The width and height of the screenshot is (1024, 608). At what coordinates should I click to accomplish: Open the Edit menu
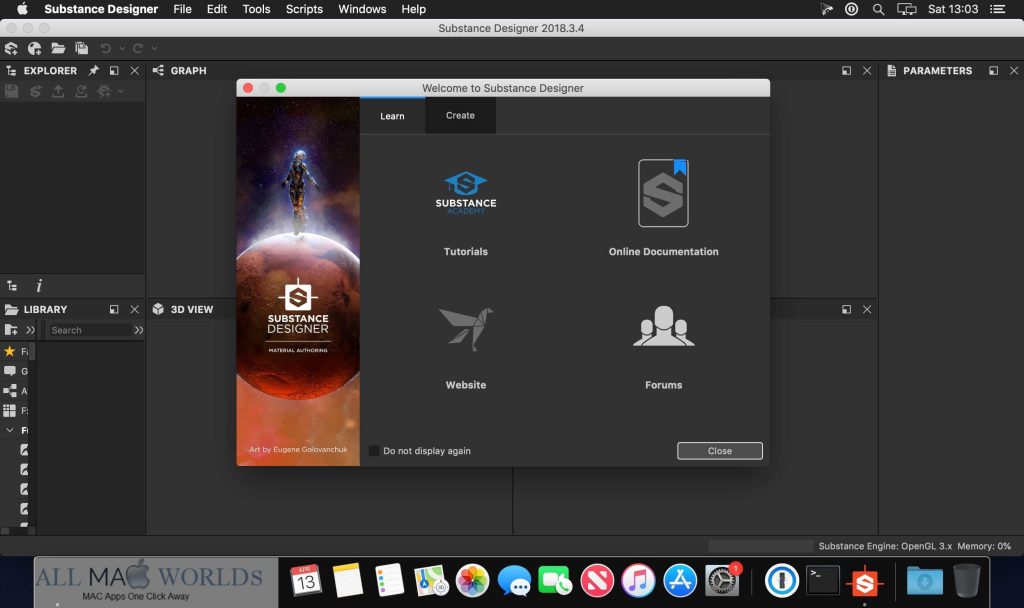pos(217,9)
